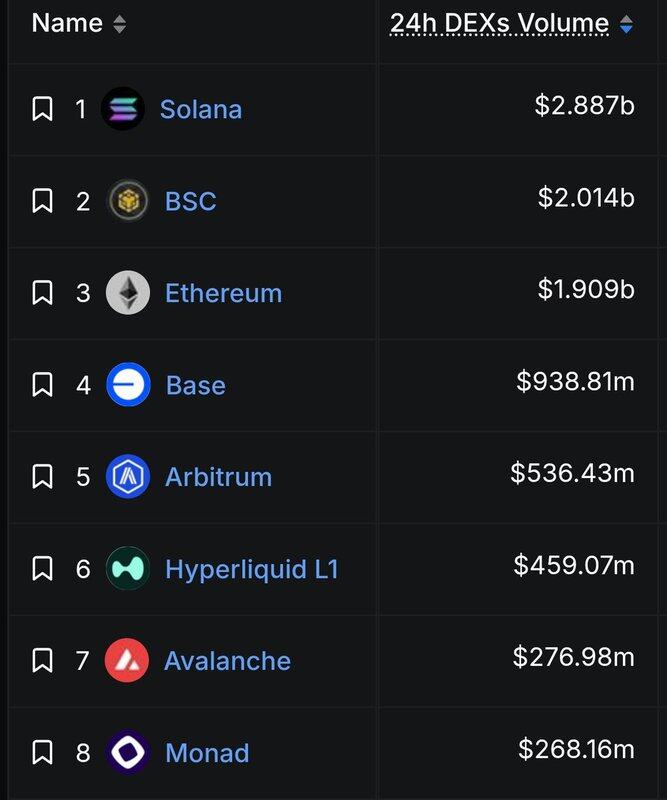
Task: Toggle the bookmark for Ethereum
Action: (42, 293)
